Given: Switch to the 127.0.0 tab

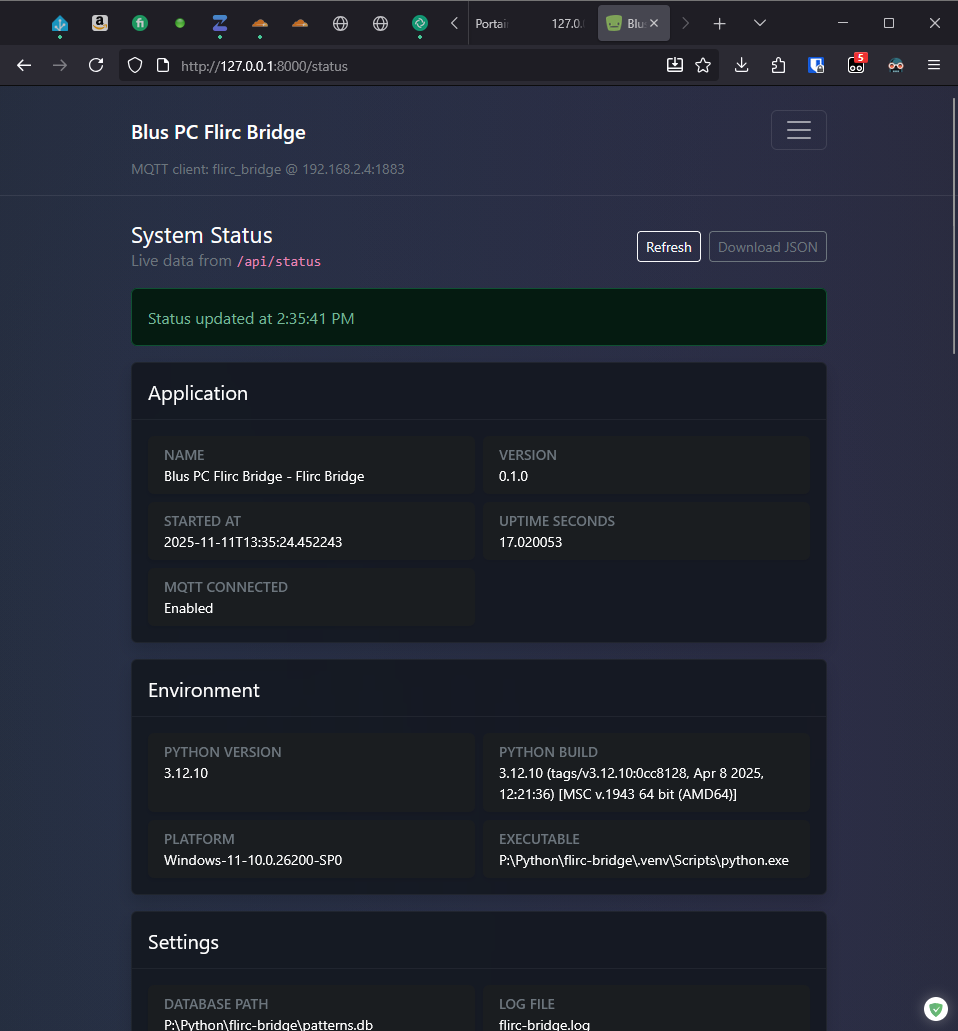Looking at the screenshot, I should tap(567, 24).
